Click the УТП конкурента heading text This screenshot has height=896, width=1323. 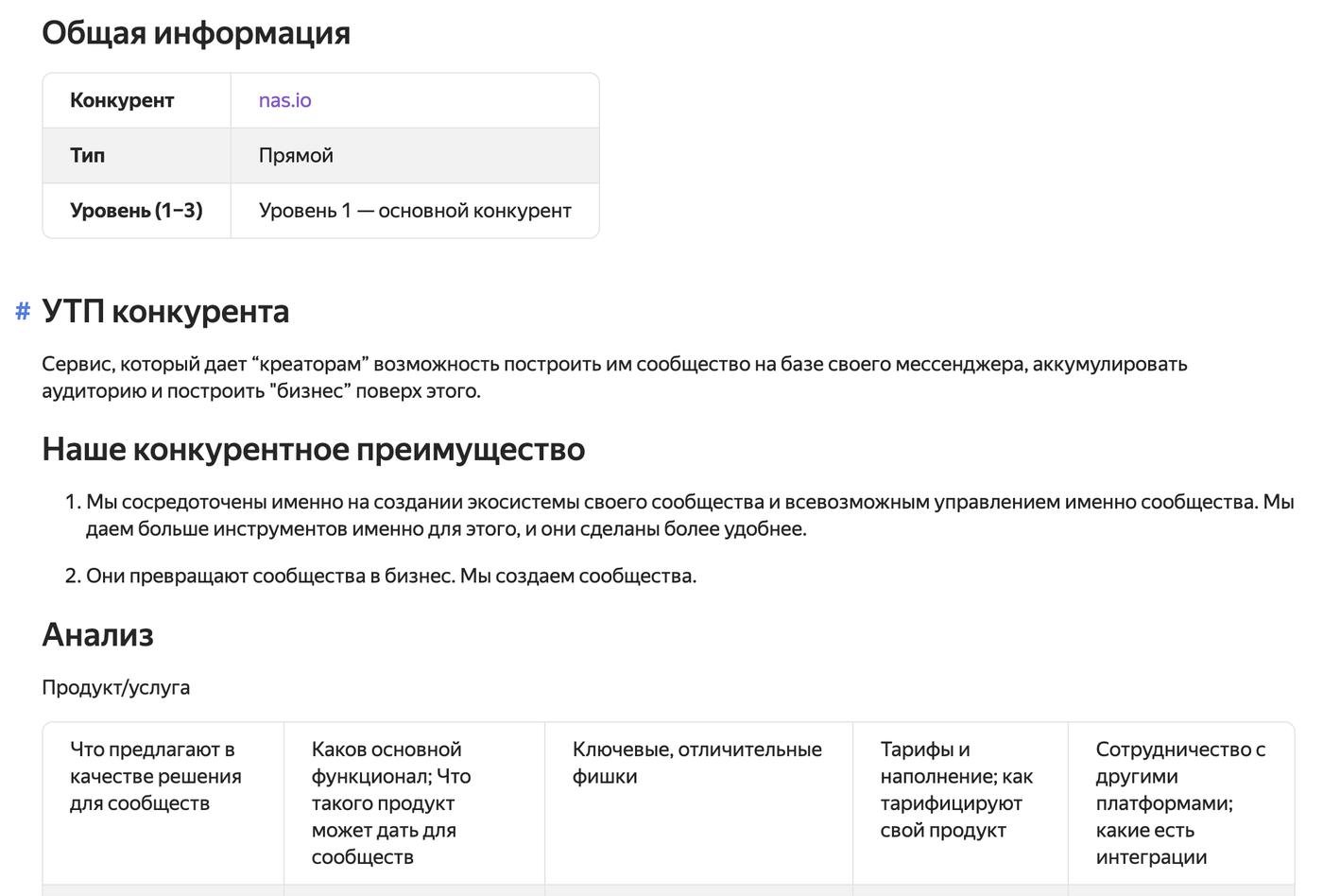(165, 311)
